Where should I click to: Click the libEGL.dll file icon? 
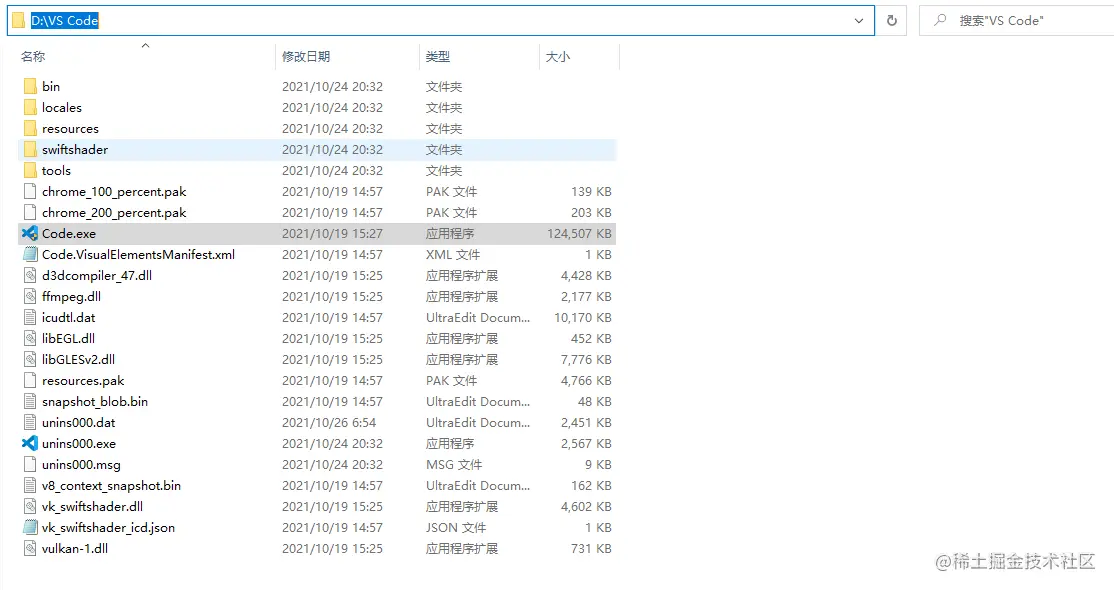(30, 338)
